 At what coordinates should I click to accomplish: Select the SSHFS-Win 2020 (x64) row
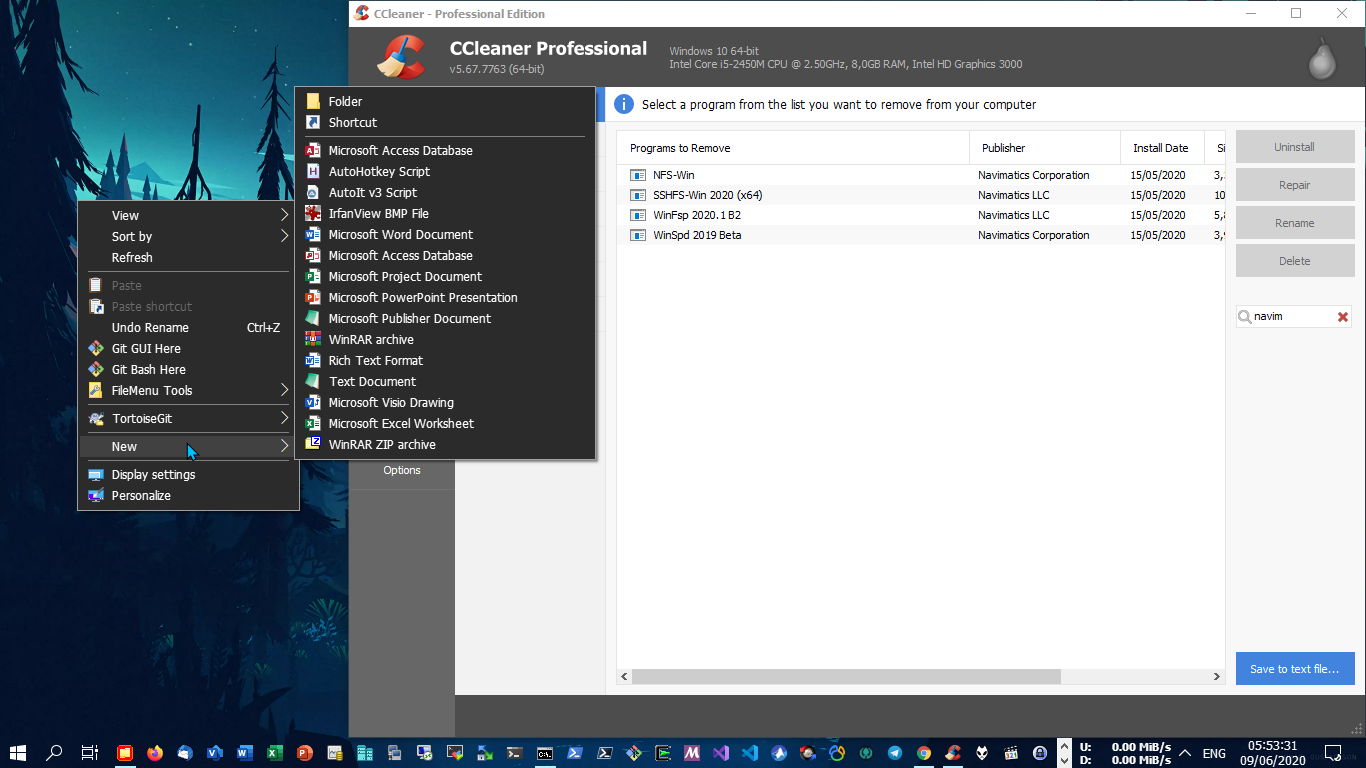pyautogui.click(x=921, y=195)
